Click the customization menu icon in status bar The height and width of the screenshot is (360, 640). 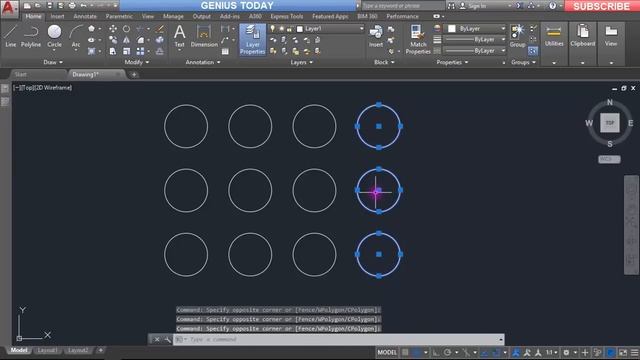point(634,352)
